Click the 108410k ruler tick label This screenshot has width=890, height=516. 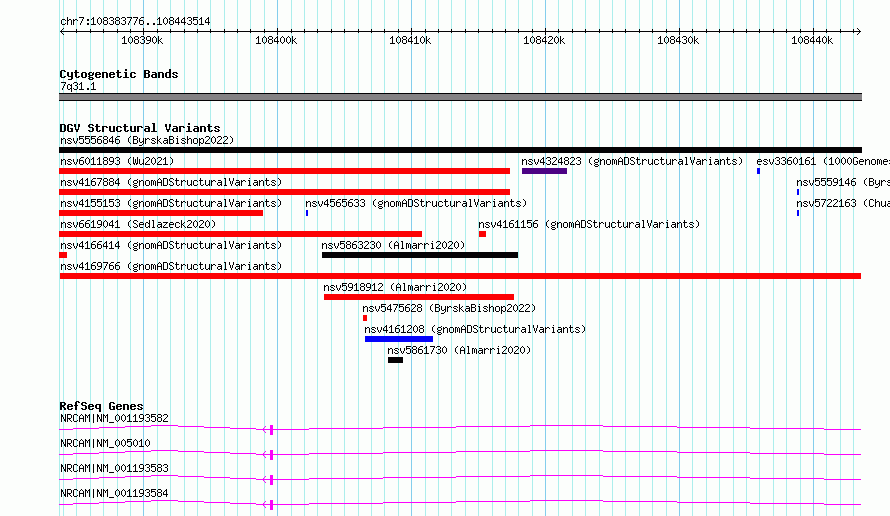[x=410, y=40]
